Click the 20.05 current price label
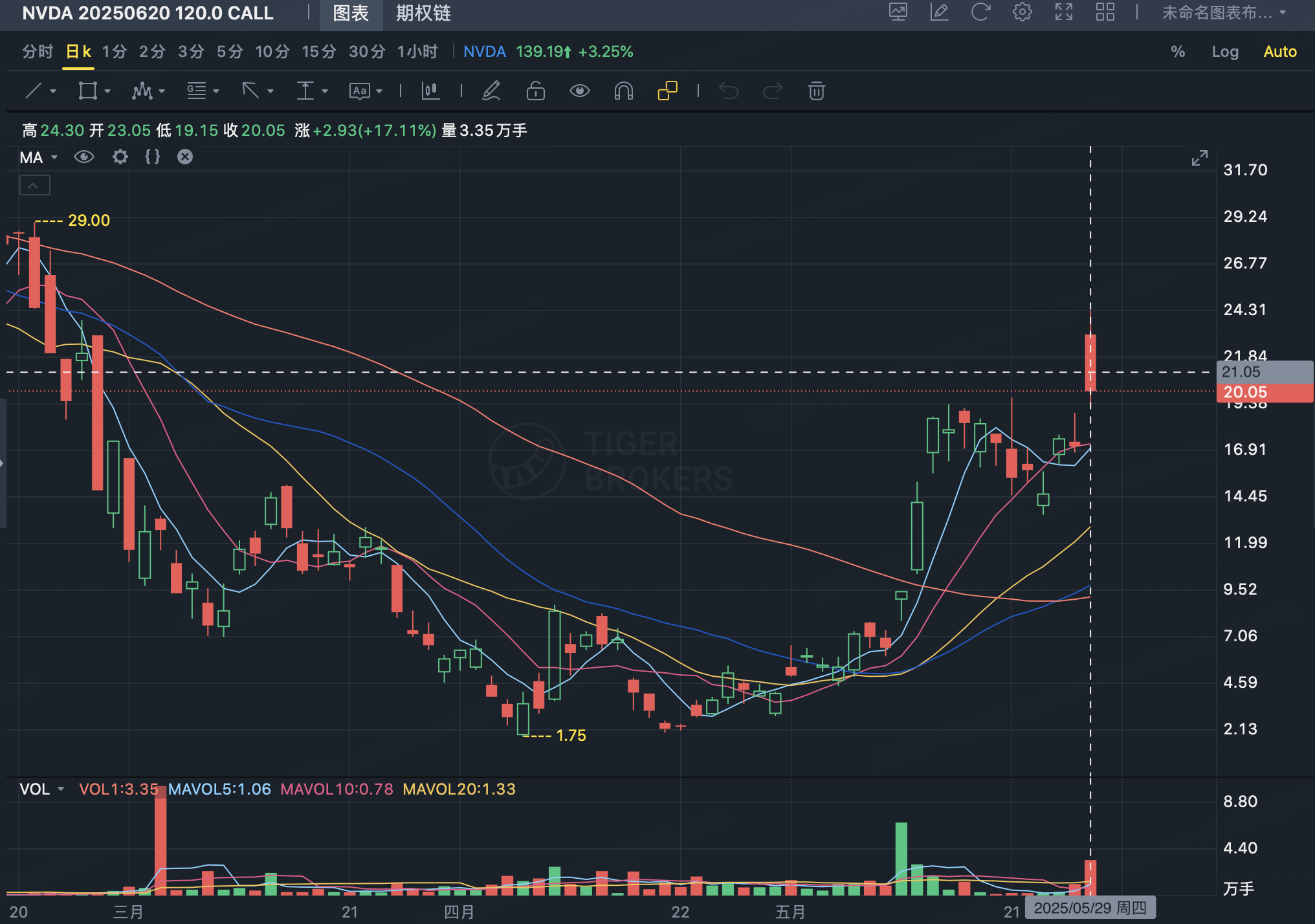1315x924 pixels. point(1265,392)
